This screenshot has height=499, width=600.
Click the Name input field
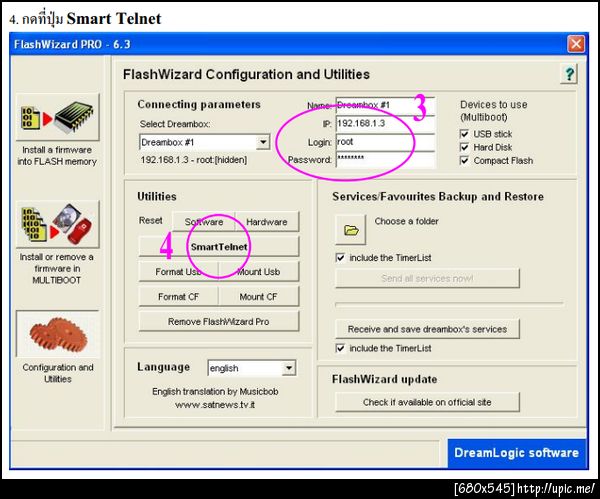[x=386, y=105]
